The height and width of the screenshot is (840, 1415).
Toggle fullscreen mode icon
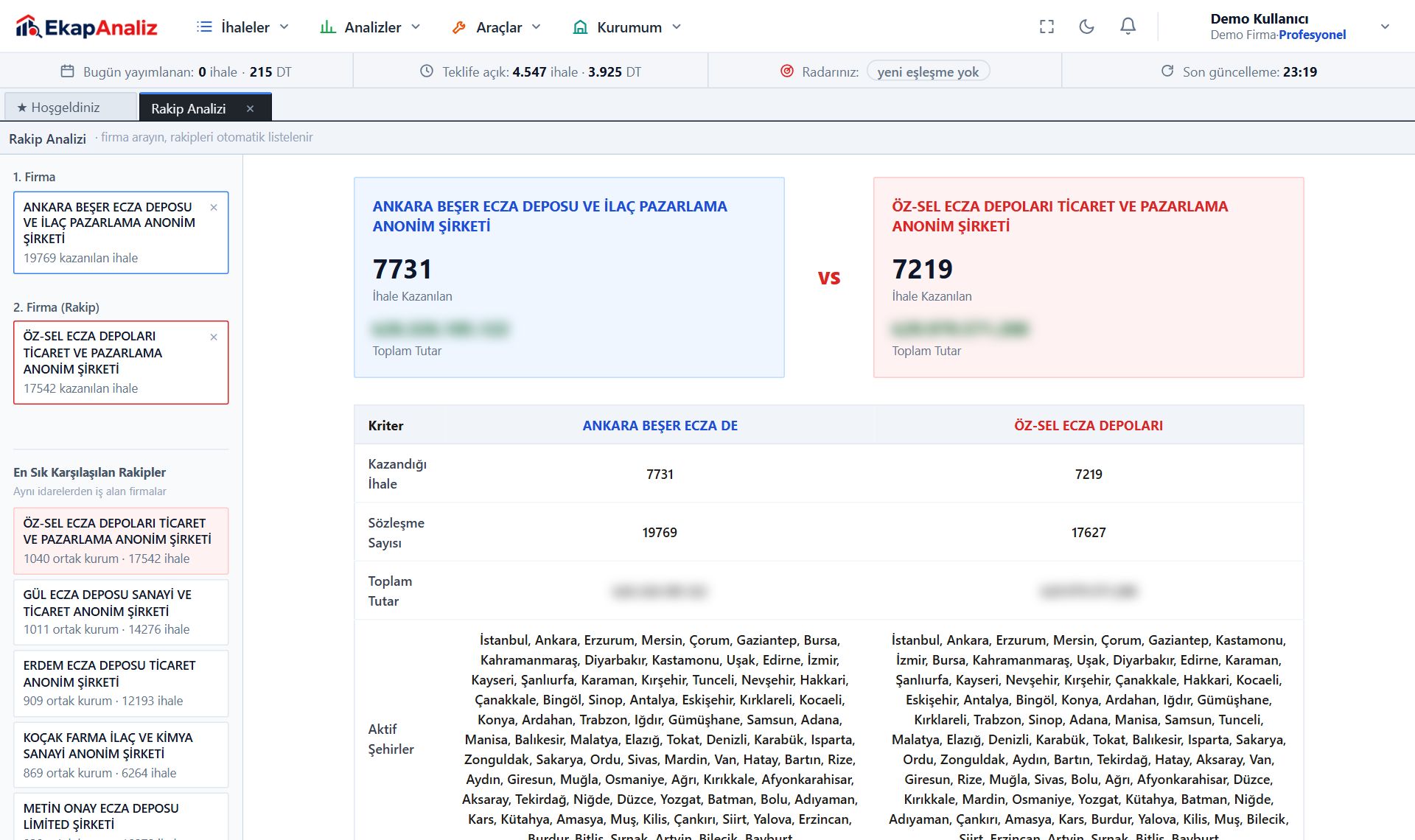click(x=1047, y=27)
